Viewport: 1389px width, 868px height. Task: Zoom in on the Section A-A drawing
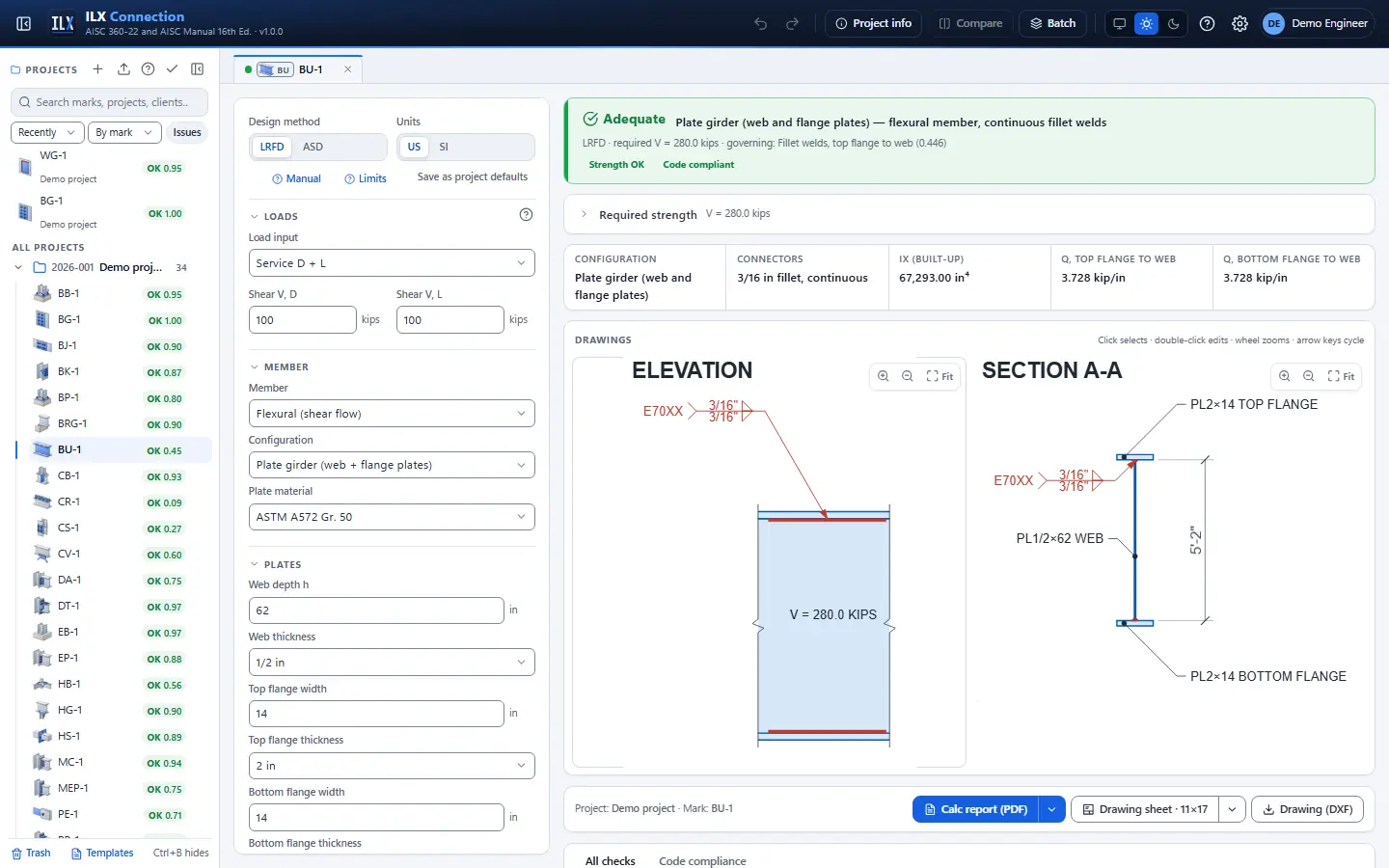click(x=1285, y=376)
